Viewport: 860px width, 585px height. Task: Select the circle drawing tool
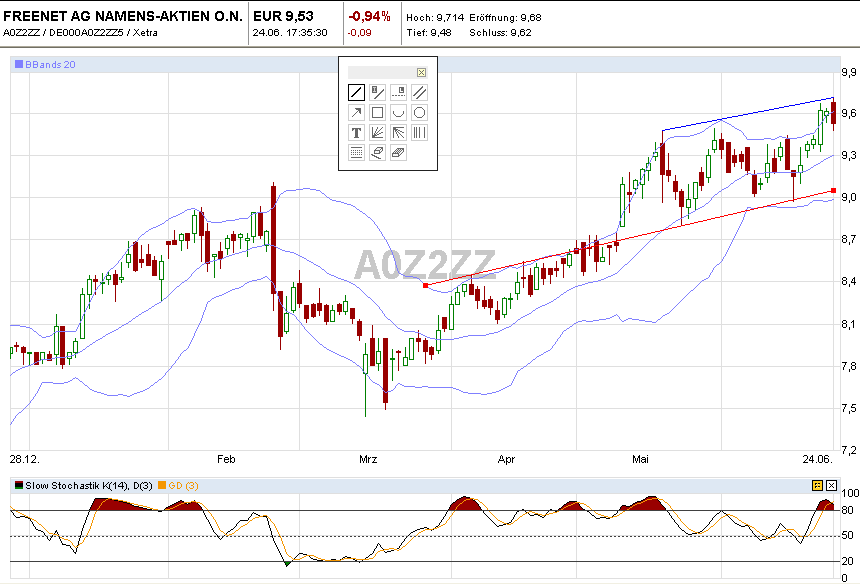click(x=419, y=112)
